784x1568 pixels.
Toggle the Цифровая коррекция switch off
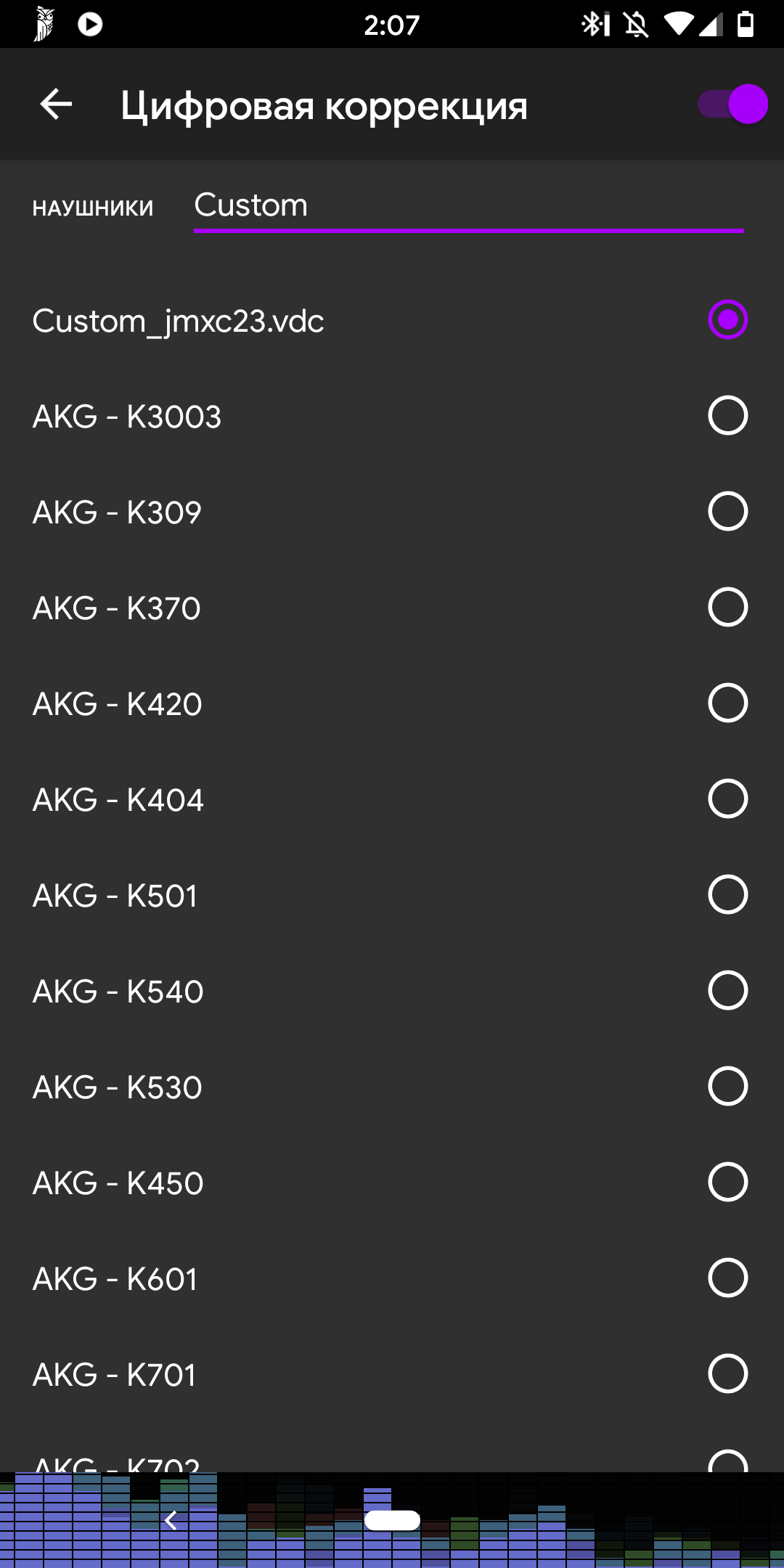733,105
